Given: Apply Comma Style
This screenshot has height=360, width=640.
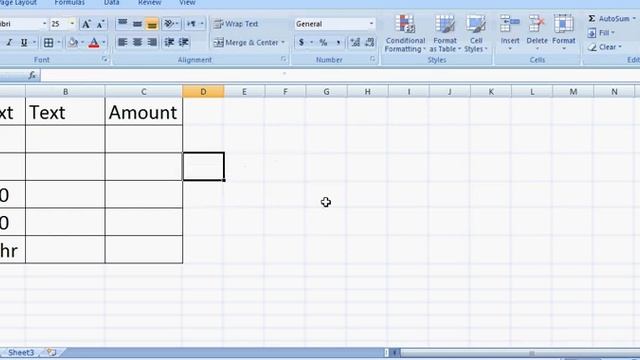Looking at the screenshot, I should point(338,42).
